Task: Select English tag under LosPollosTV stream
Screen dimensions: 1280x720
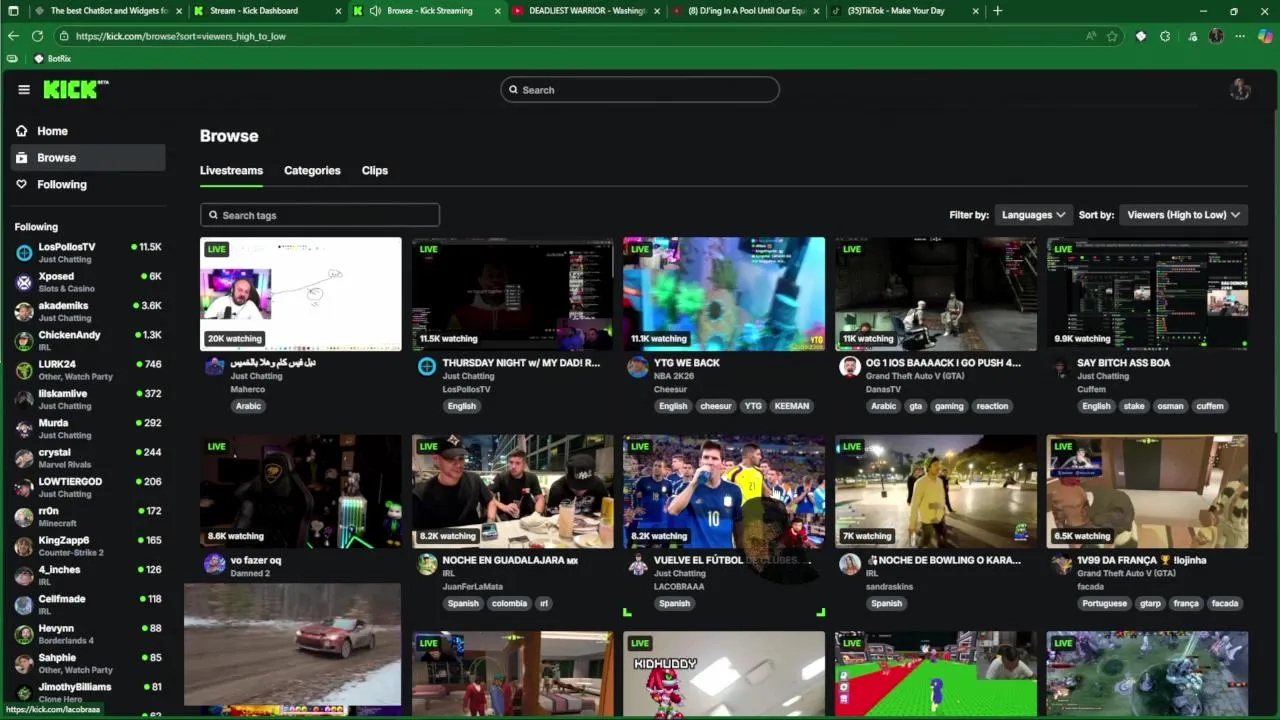Action: pyautogui.click(x=461, y=406)
